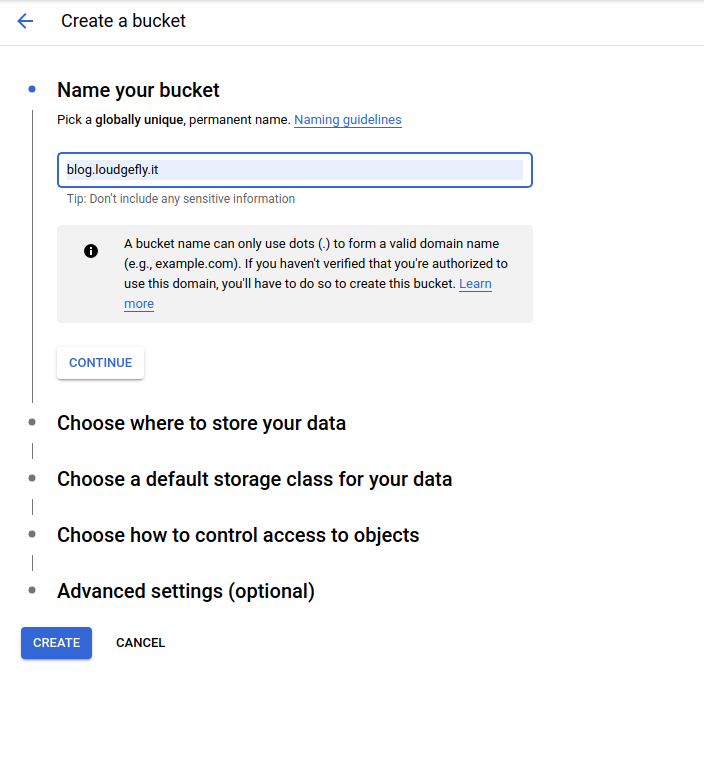This screenshot has height=765, width=704.
Task: Expand Choose where to store your data
Action: click(x=201, y=423)
